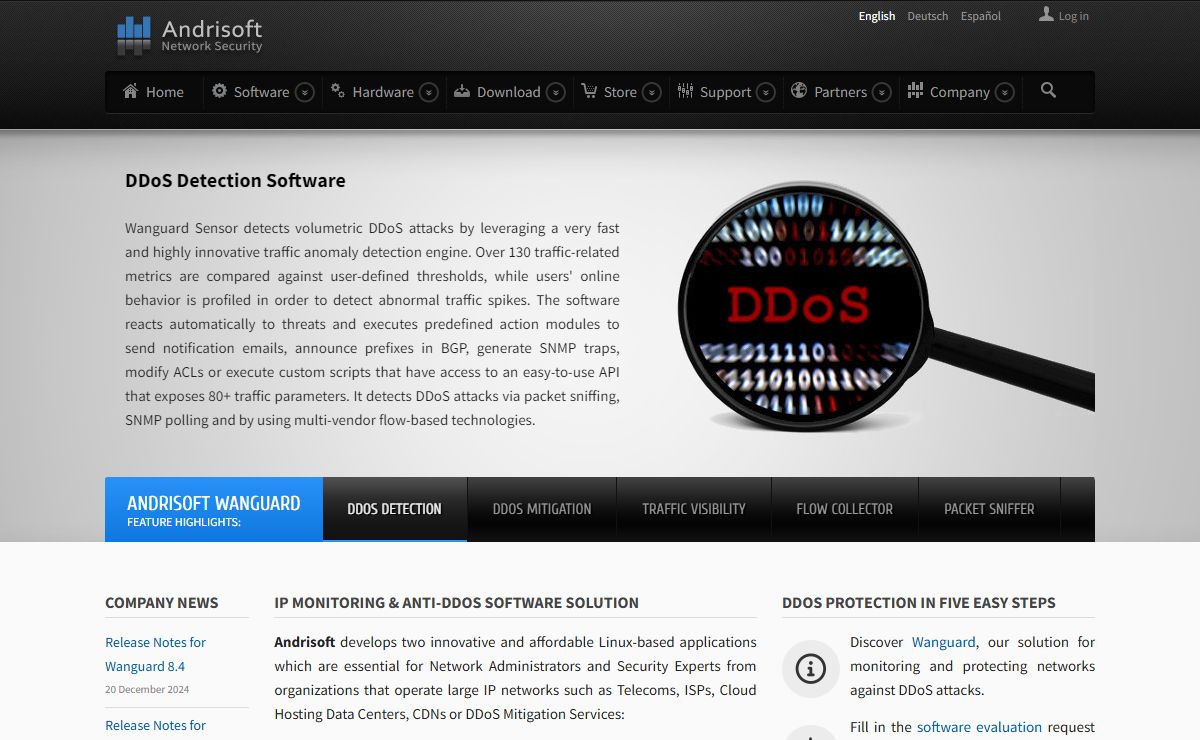Click the Andrisoft logo
1200x740 pixels.
pos(190,35)
